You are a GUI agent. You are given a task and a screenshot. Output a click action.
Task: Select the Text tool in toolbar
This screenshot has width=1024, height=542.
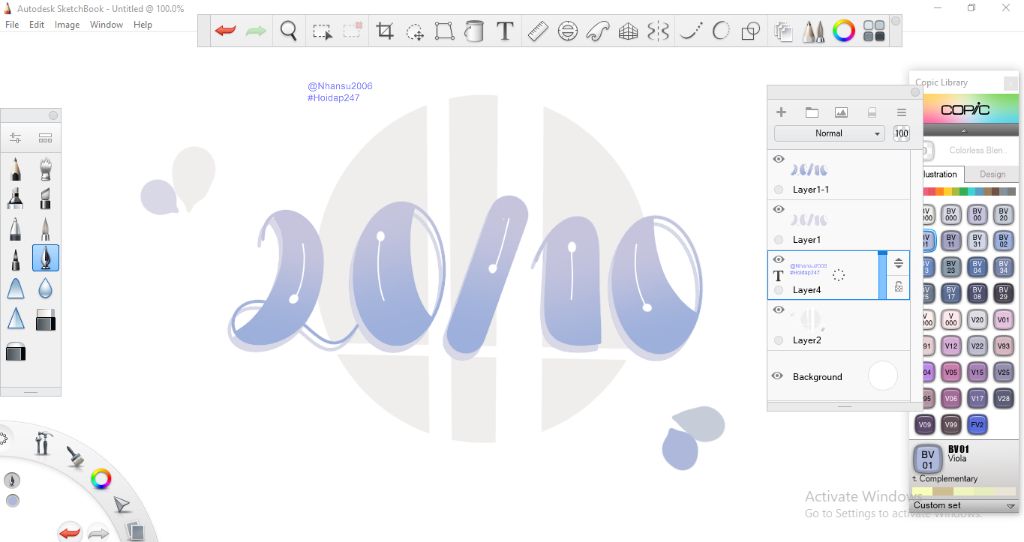505,31
